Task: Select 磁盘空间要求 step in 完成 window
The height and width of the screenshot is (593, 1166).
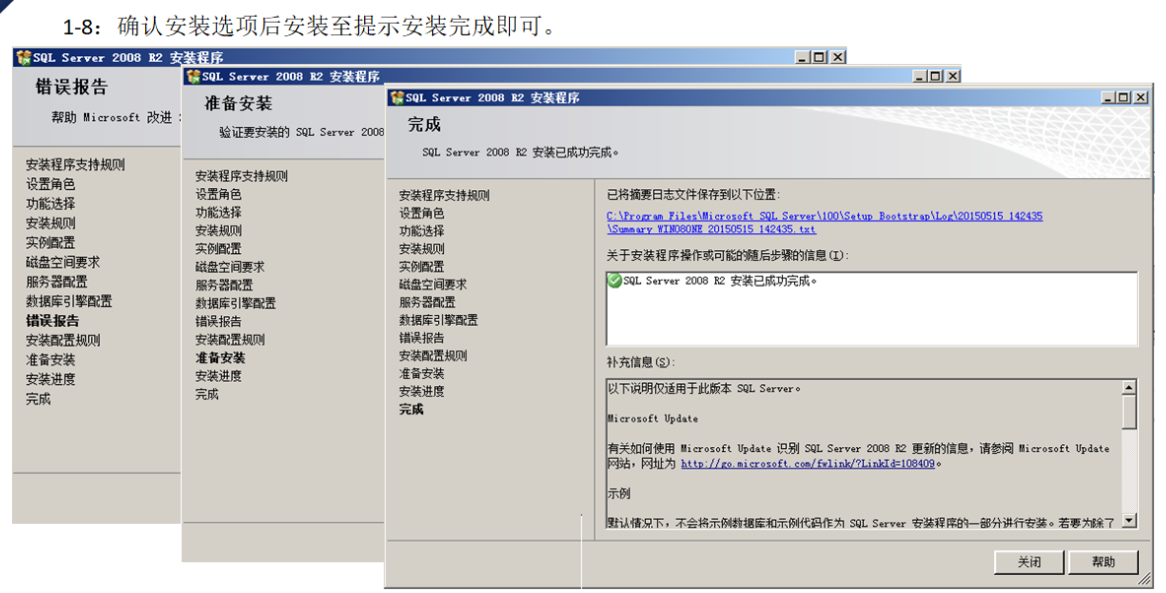Action: coord(433,284)
